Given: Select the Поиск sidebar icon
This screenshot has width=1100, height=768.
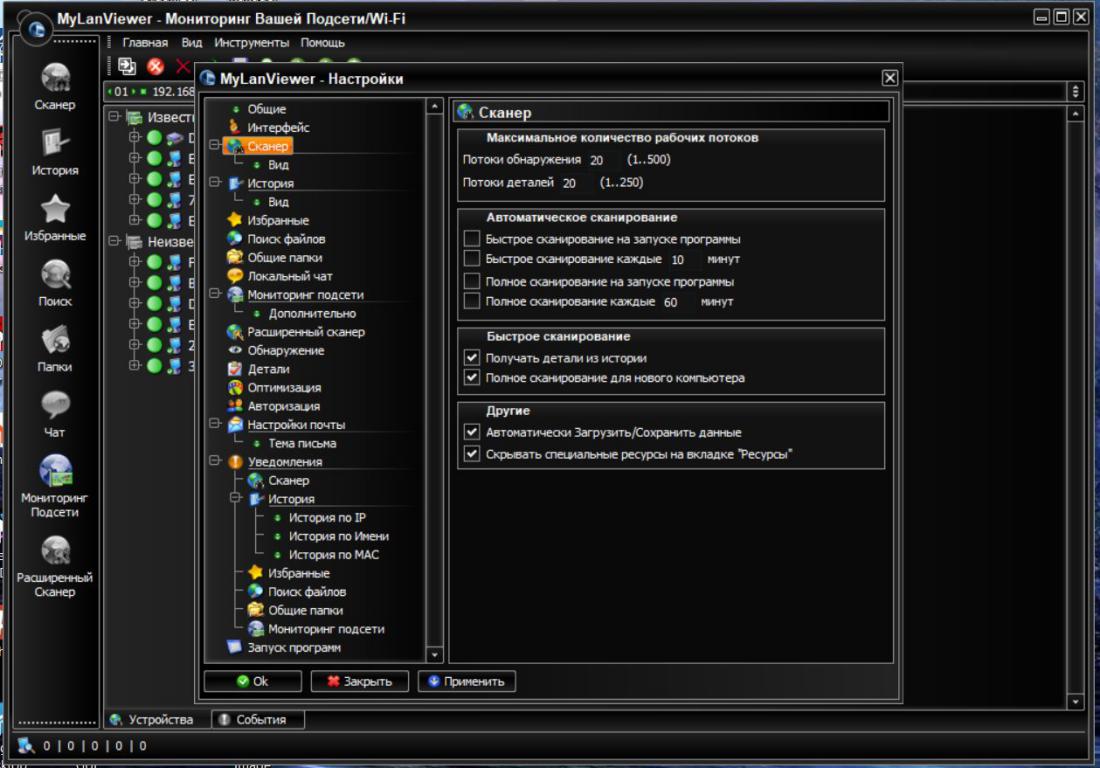Looking at the screenshot, I should pyautogui.click(x=55, y=275).
